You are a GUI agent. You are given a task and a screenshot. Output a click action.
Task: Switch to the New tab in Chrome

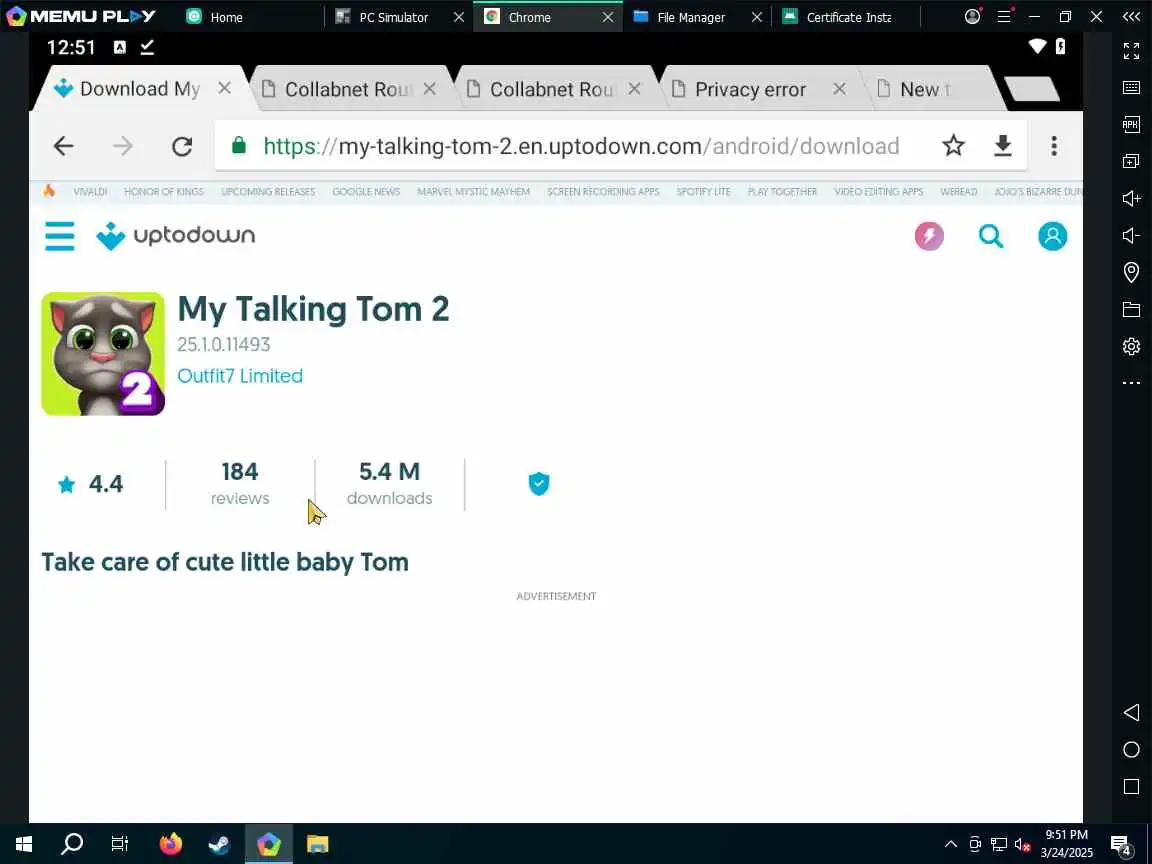[x=926, y=90]
